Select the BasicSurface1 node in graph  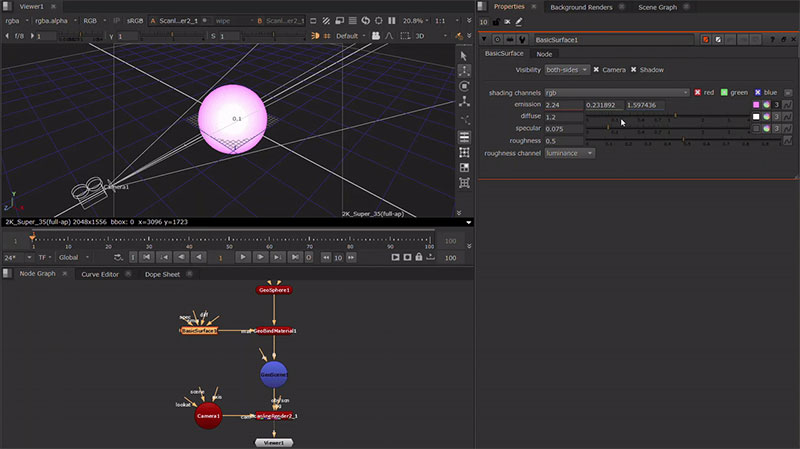pos(199,330)
